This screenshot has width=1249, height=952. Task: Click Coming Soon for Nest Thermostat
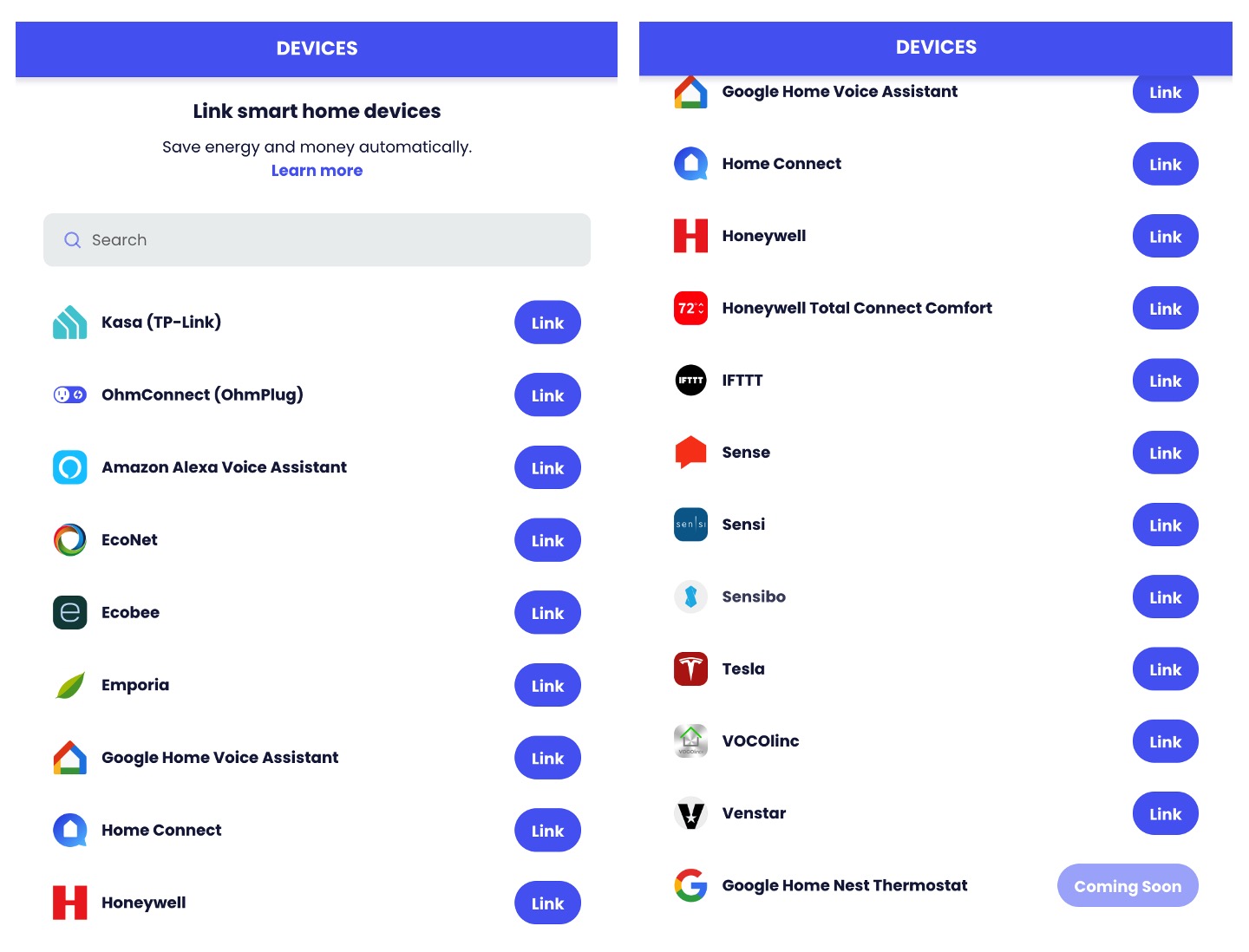tap(1127, 886)
